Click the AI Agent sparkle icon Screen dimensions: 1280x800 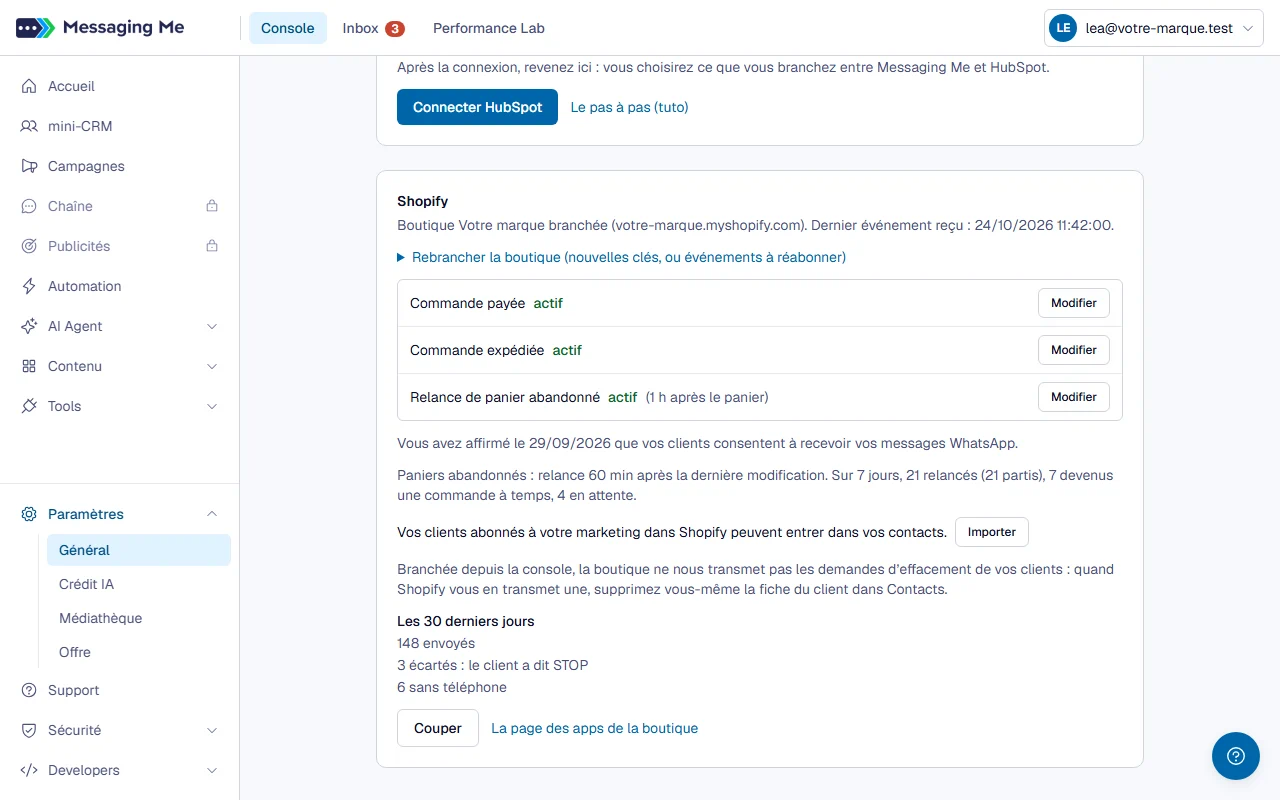tap(29, 326)
